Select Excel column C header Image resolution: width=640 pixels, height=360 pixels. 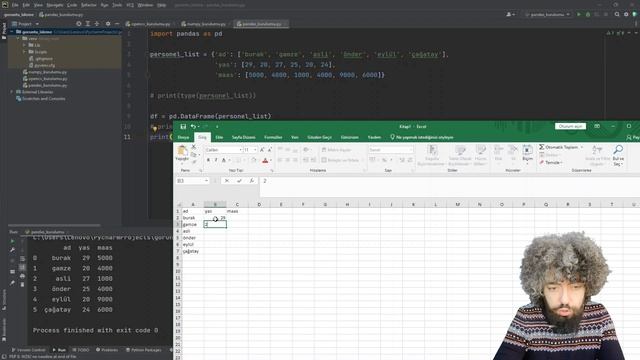pos(237,204)
